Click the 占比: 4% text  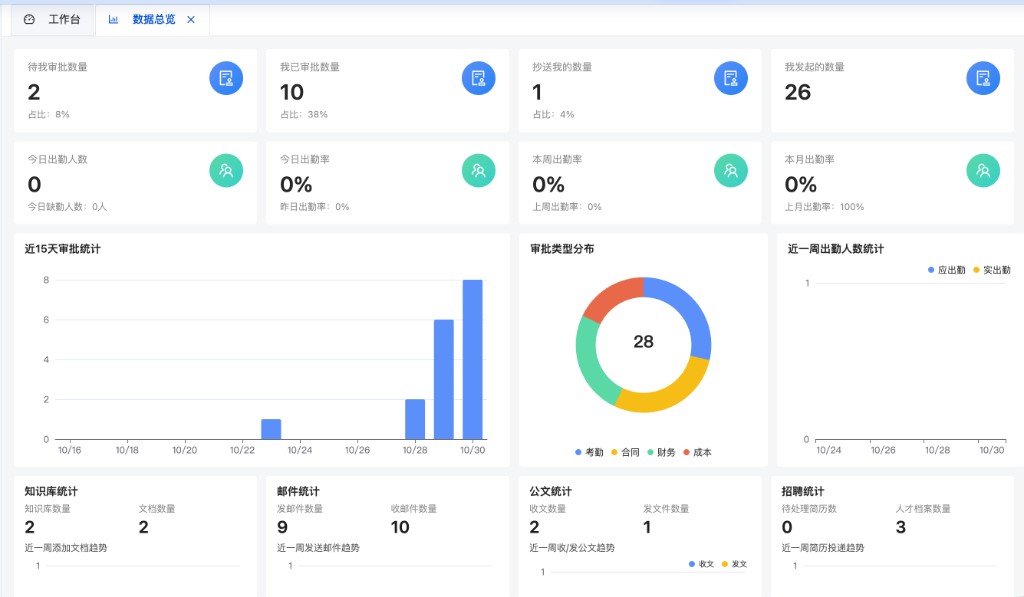(x=553, y=114)
